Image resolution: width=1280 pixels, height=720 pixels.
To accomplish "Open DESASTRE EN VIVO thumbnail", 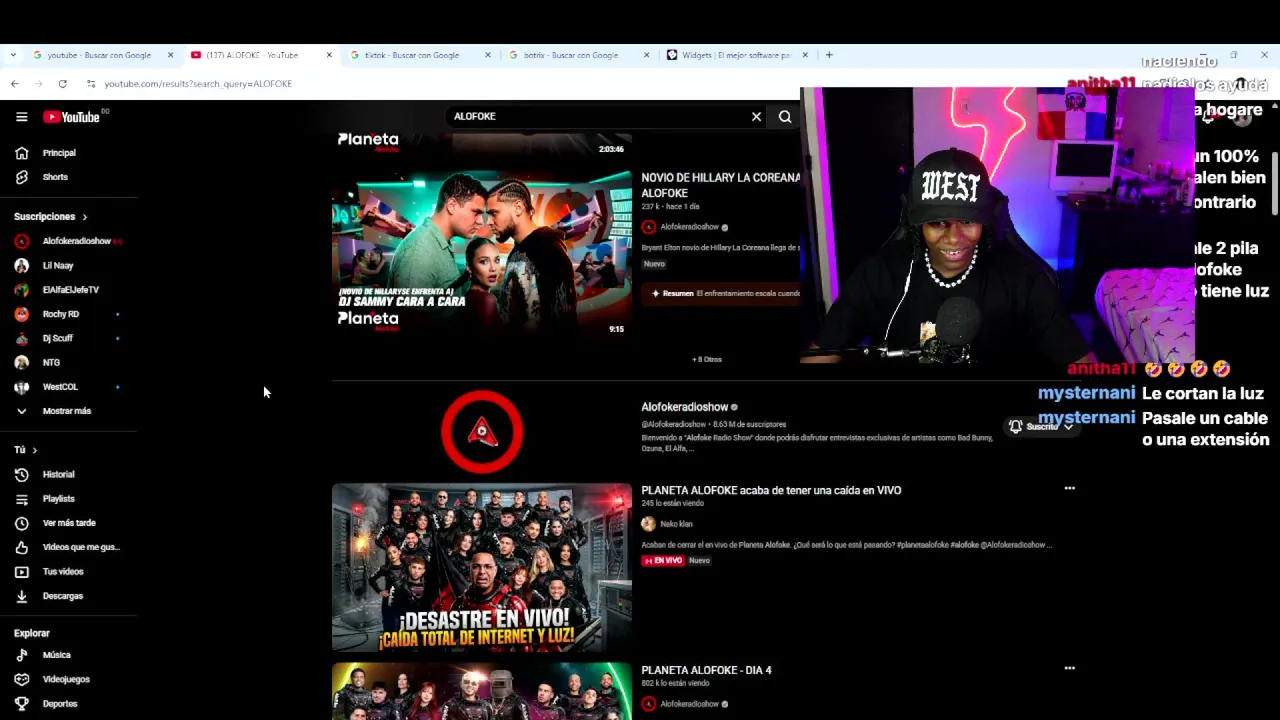I will tap(482, 568).
